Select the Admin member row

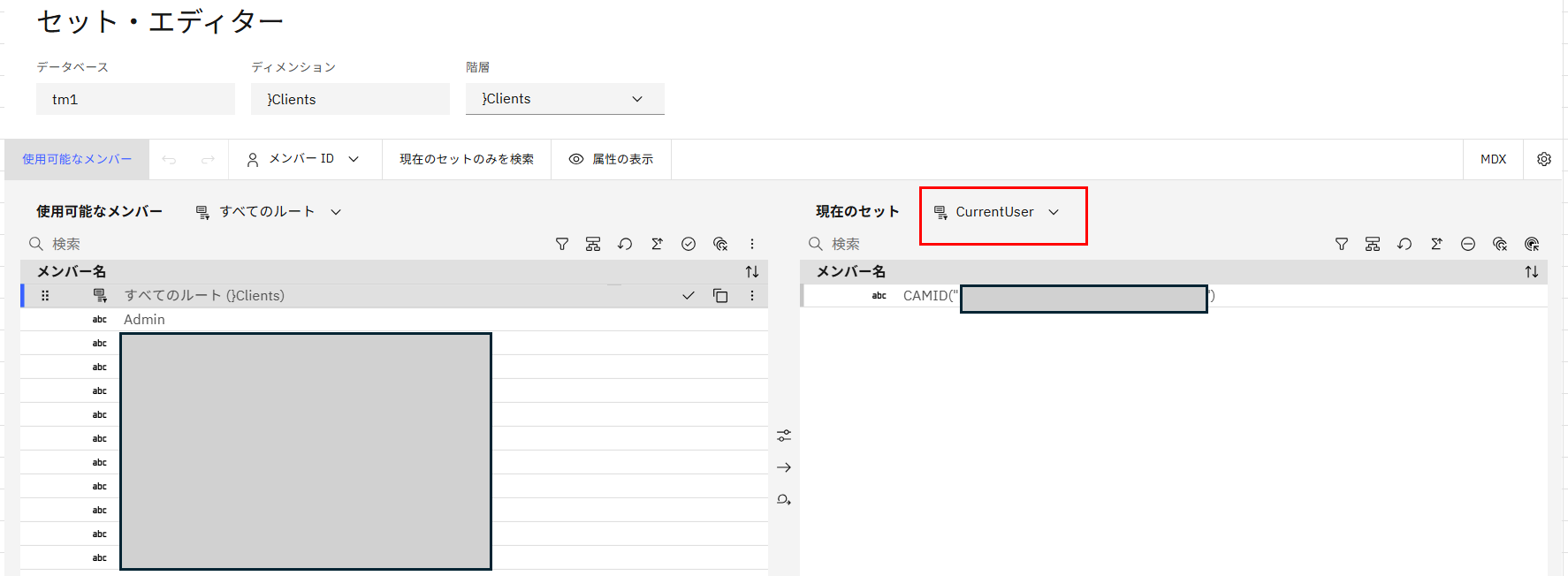tap(393, 320)
